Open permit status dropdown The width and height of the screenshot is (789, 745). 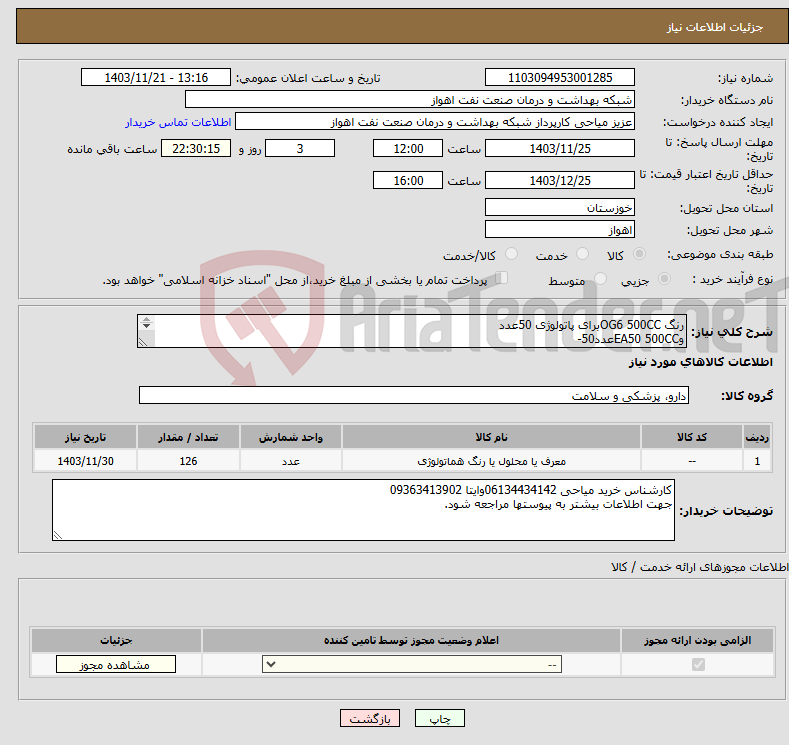pos(412,665)
